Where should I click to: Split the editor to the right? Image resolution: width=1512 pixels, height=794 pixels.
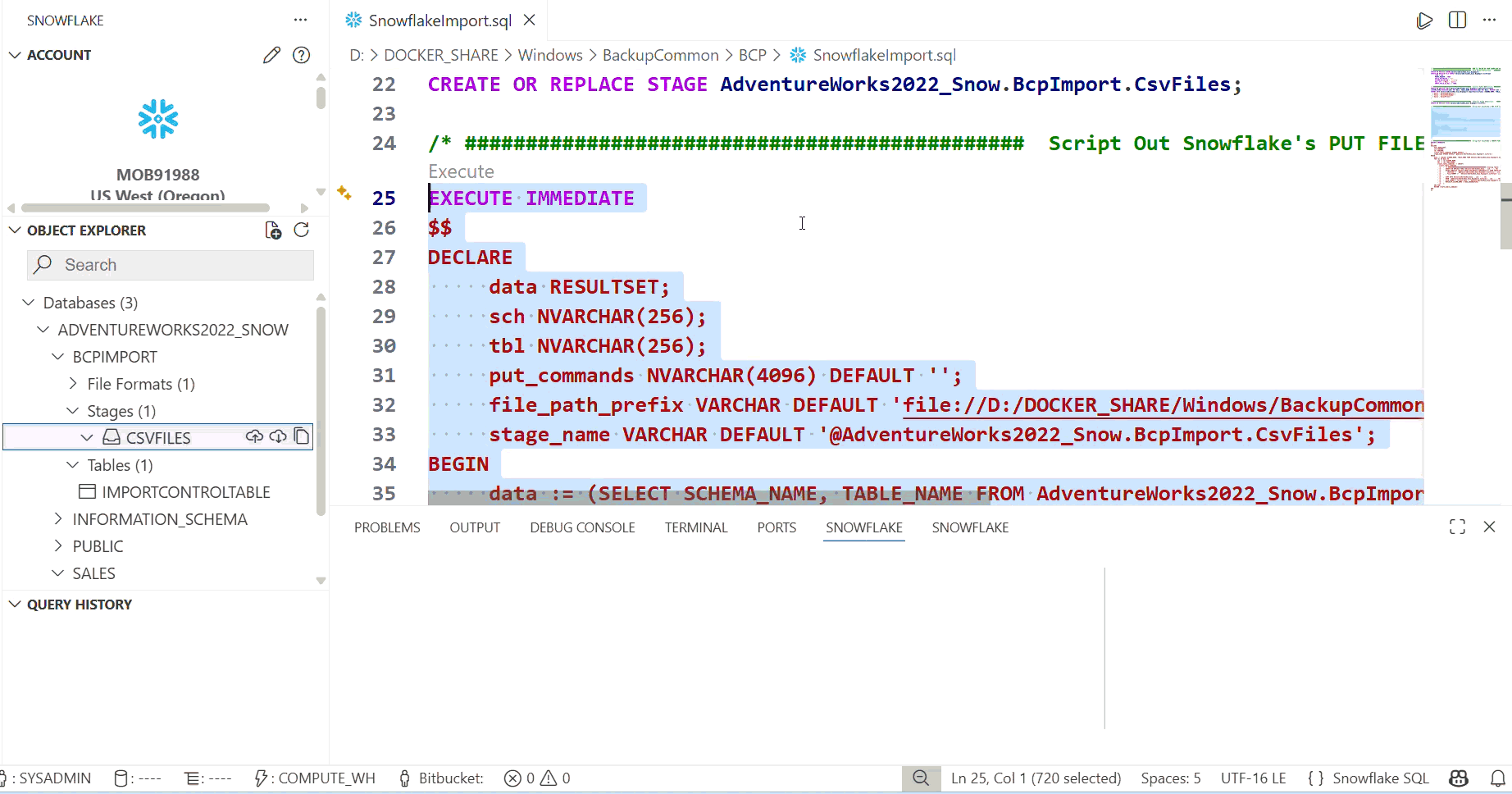[x=1458, y=21]
